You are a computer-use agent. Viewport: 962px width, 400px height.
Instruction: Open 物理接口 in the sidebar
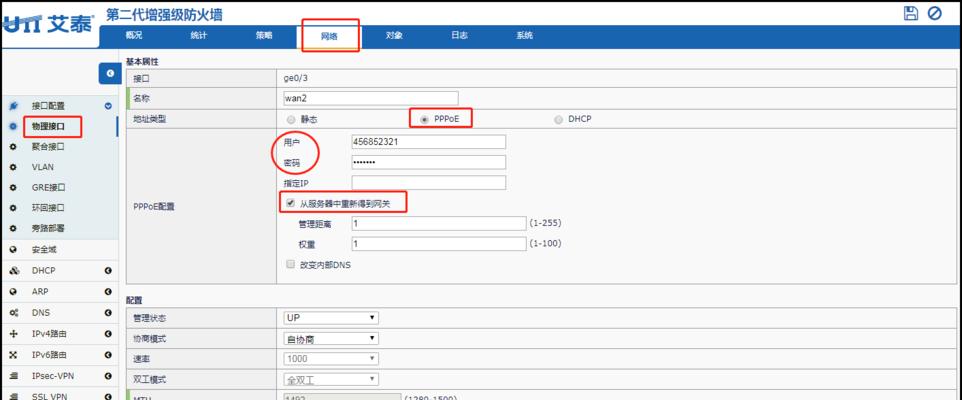coord(48,126)
